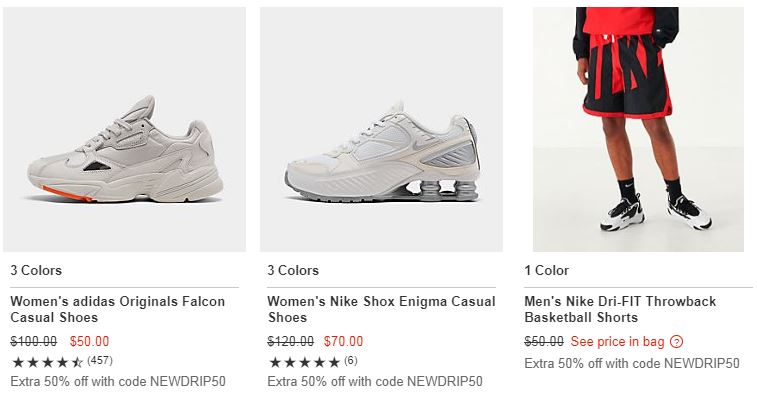Click the help icon beside See price in bag
The width and height of the screenshot is (757, 394).
676,342
